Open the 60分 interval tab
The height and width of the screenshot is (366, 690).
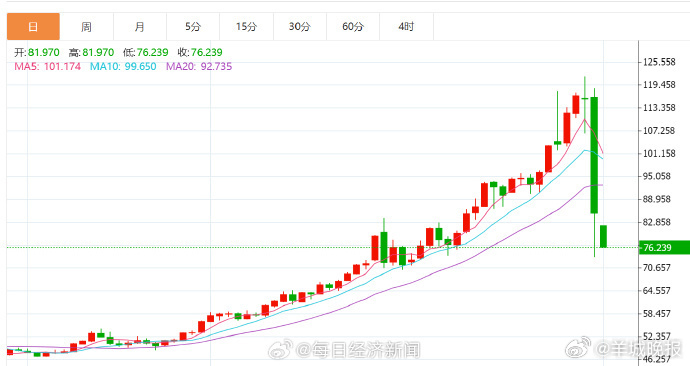(x=353, y=27)
